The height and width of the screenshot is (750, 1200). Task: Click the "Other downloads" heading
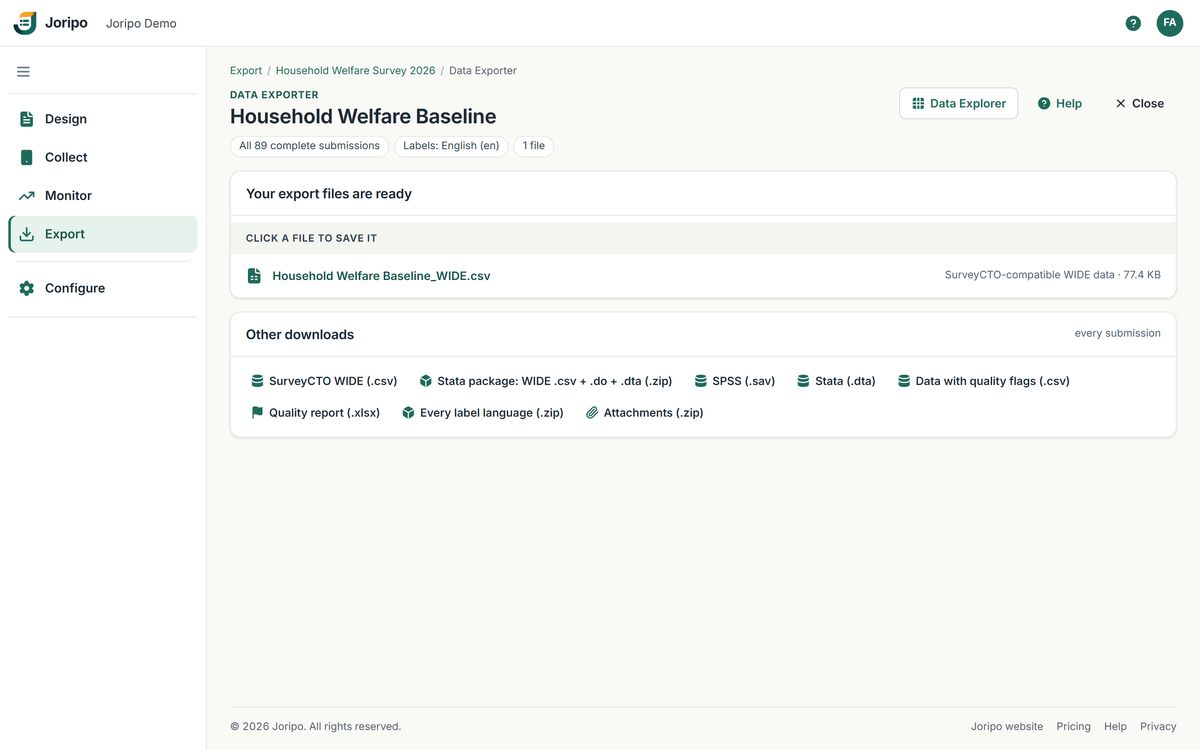pyautogui.click(x=300, y=335)
